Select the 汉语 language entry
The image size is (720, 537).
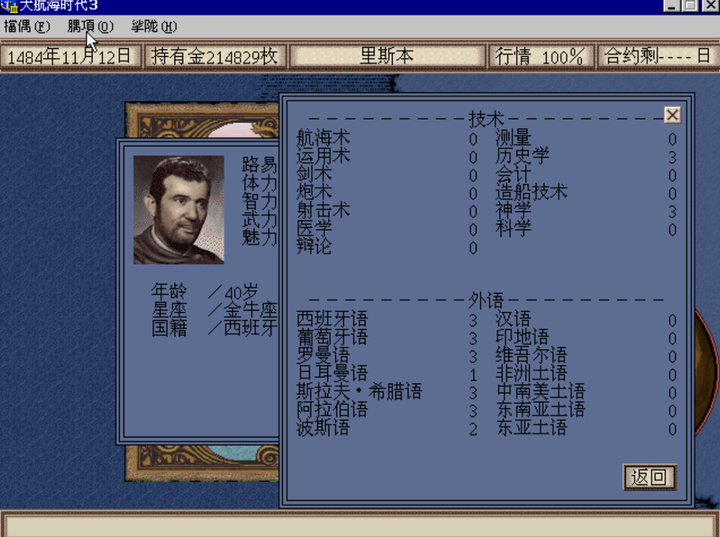(x=586, y=319)
